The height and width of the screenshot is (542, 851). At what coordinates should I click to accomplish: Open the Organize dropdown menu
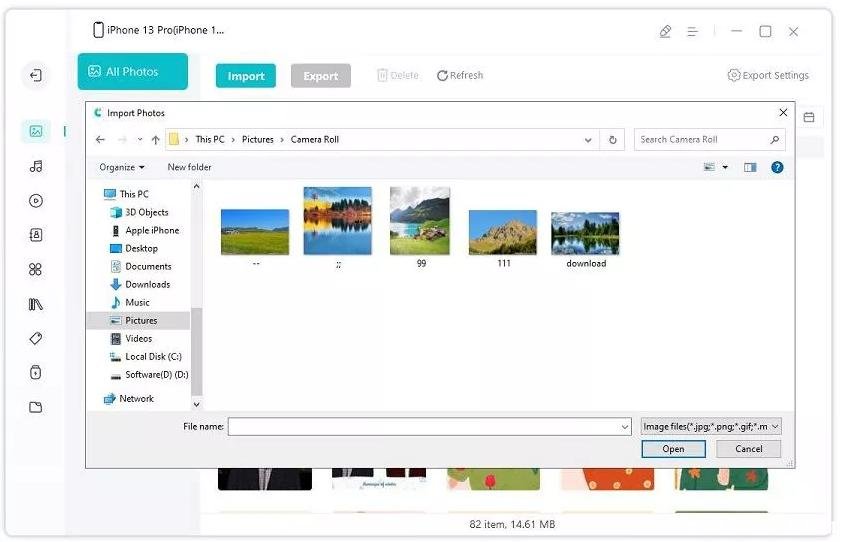point(122,167)
